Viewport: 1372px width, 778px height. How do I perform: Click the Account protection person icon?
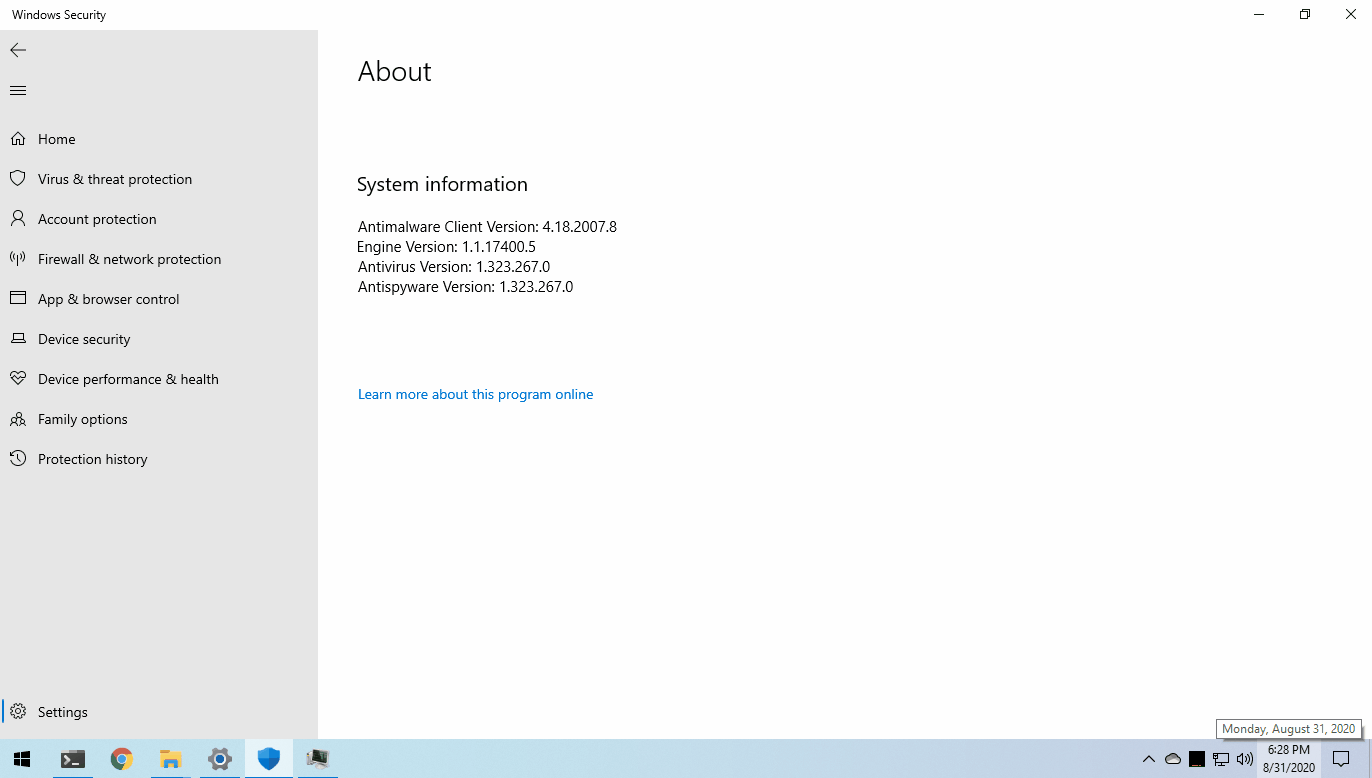point(18,219)
